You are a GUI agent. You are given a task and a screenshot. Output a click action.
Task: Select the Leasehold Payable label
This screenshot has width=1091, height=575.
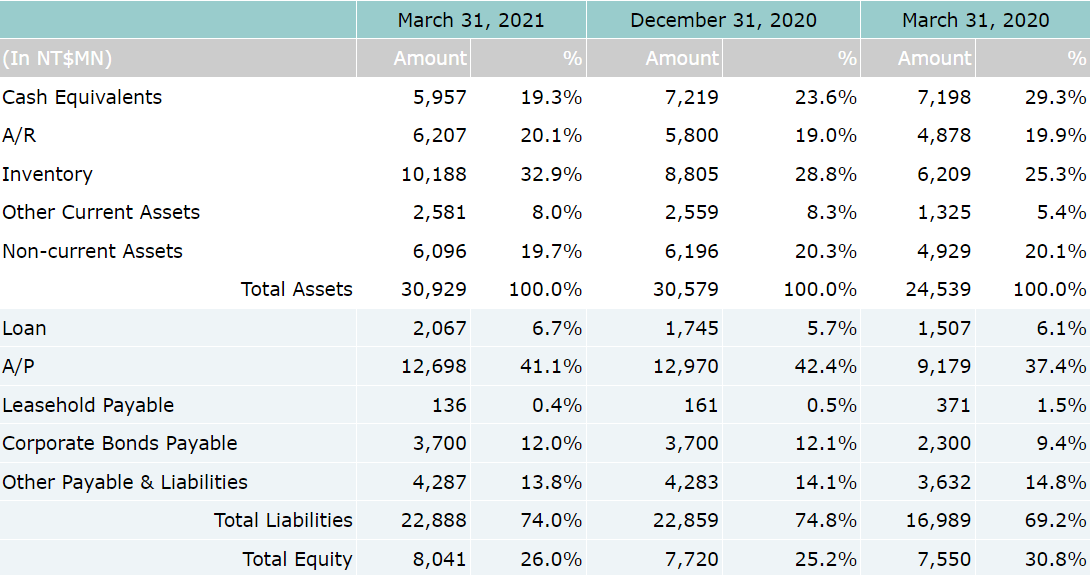pos(88,405)
